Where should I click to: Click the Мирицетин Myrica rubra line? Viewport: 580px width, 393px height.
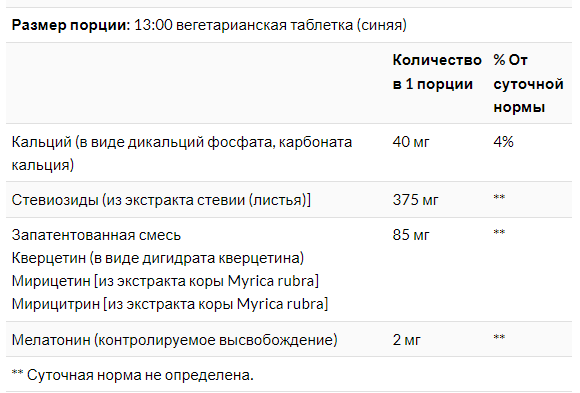[x=165, y=281]
